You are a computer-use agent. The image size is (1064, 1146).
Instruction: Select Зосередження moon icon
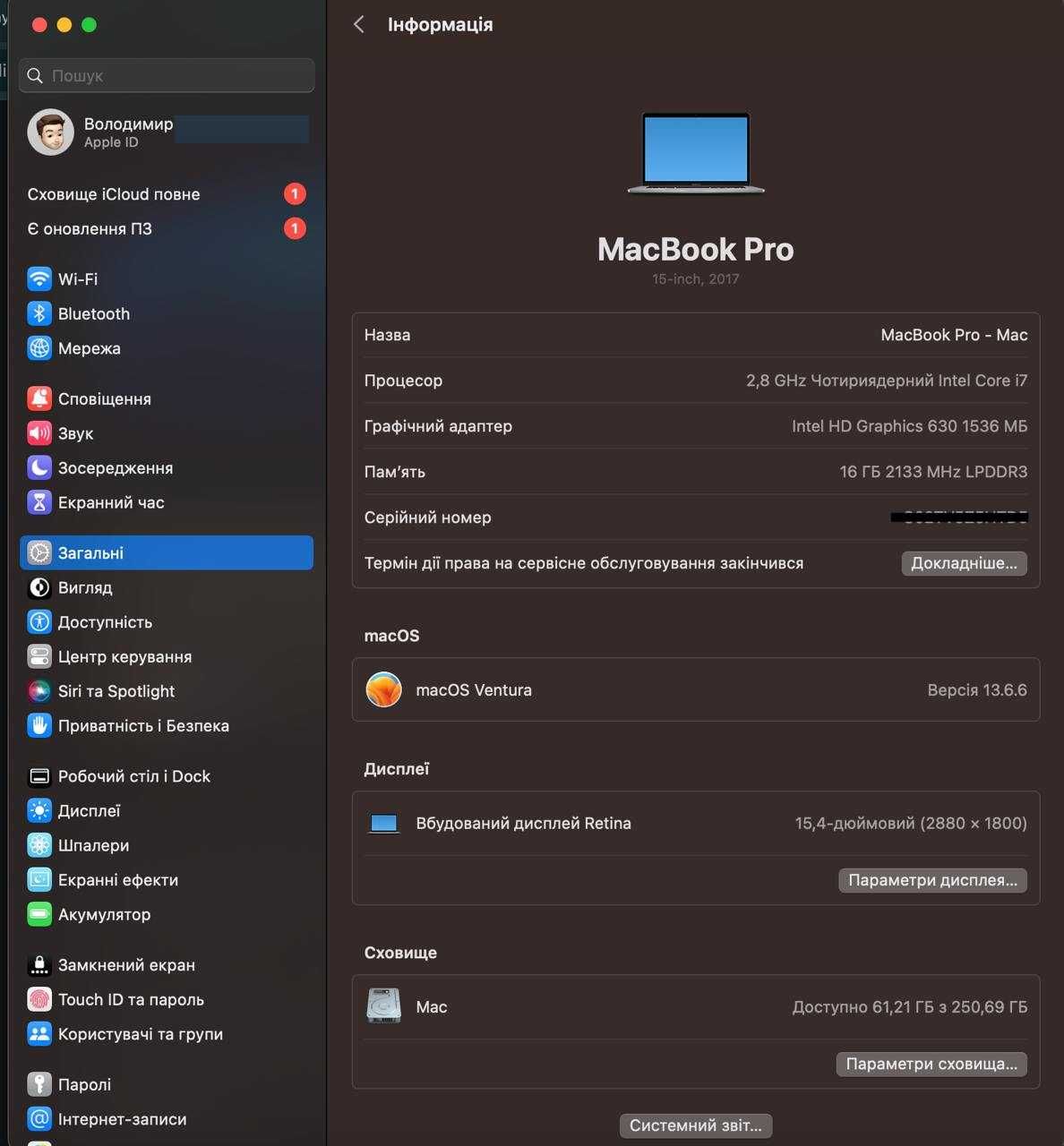pyautogui.click(x=39, y=468)
